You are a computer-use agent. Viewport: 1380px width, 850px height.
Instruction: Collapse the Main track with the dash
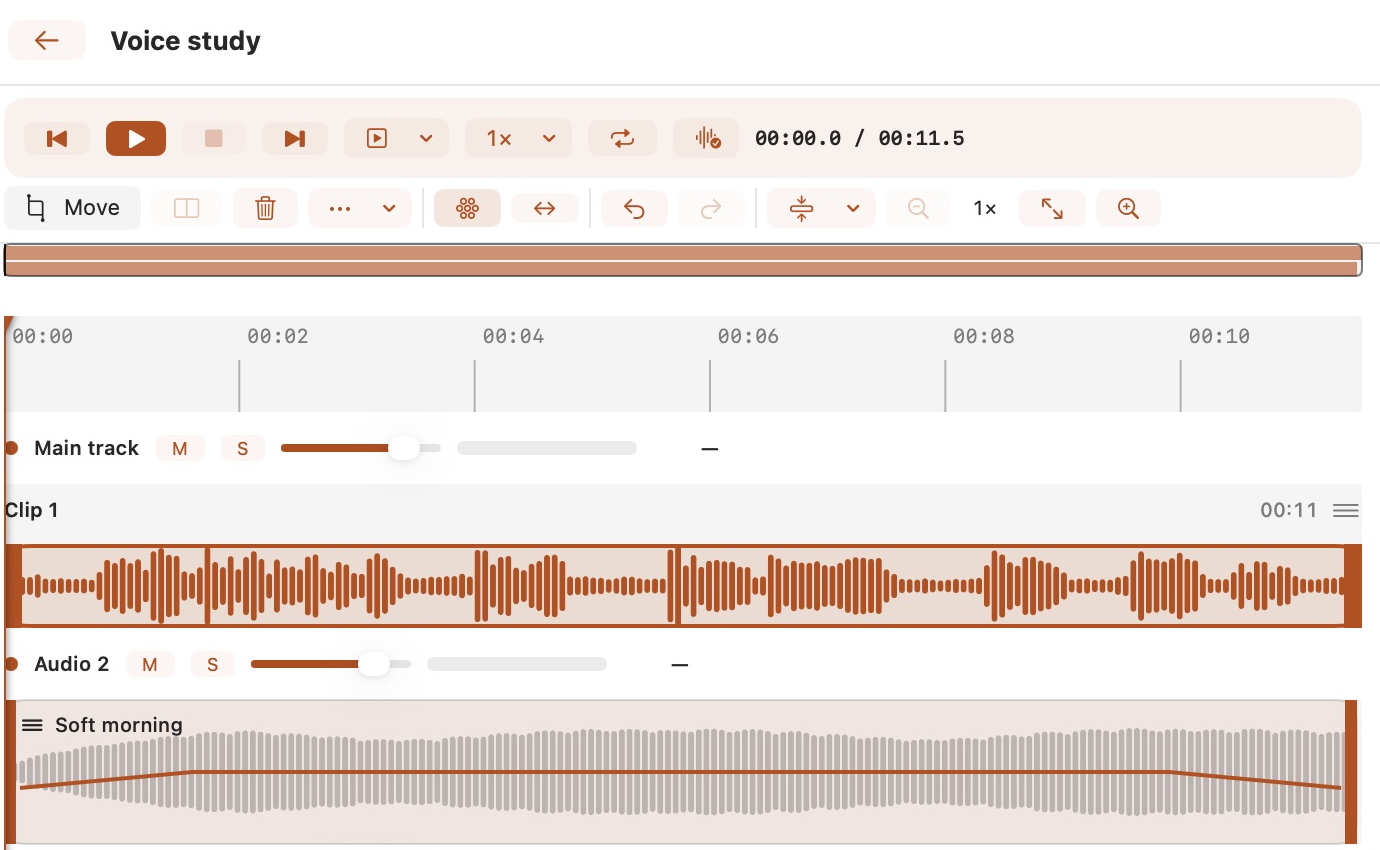710,449
